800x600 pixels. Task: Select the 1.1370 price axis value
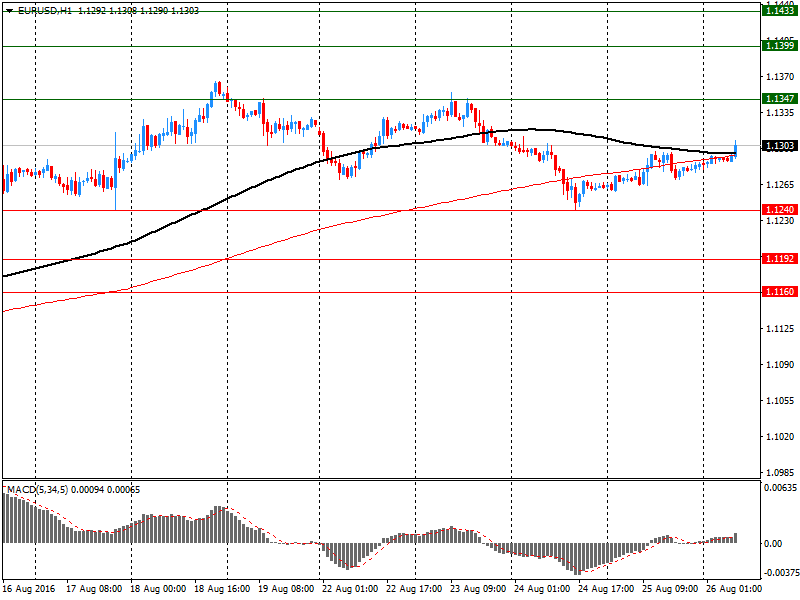tap(780, 77)
